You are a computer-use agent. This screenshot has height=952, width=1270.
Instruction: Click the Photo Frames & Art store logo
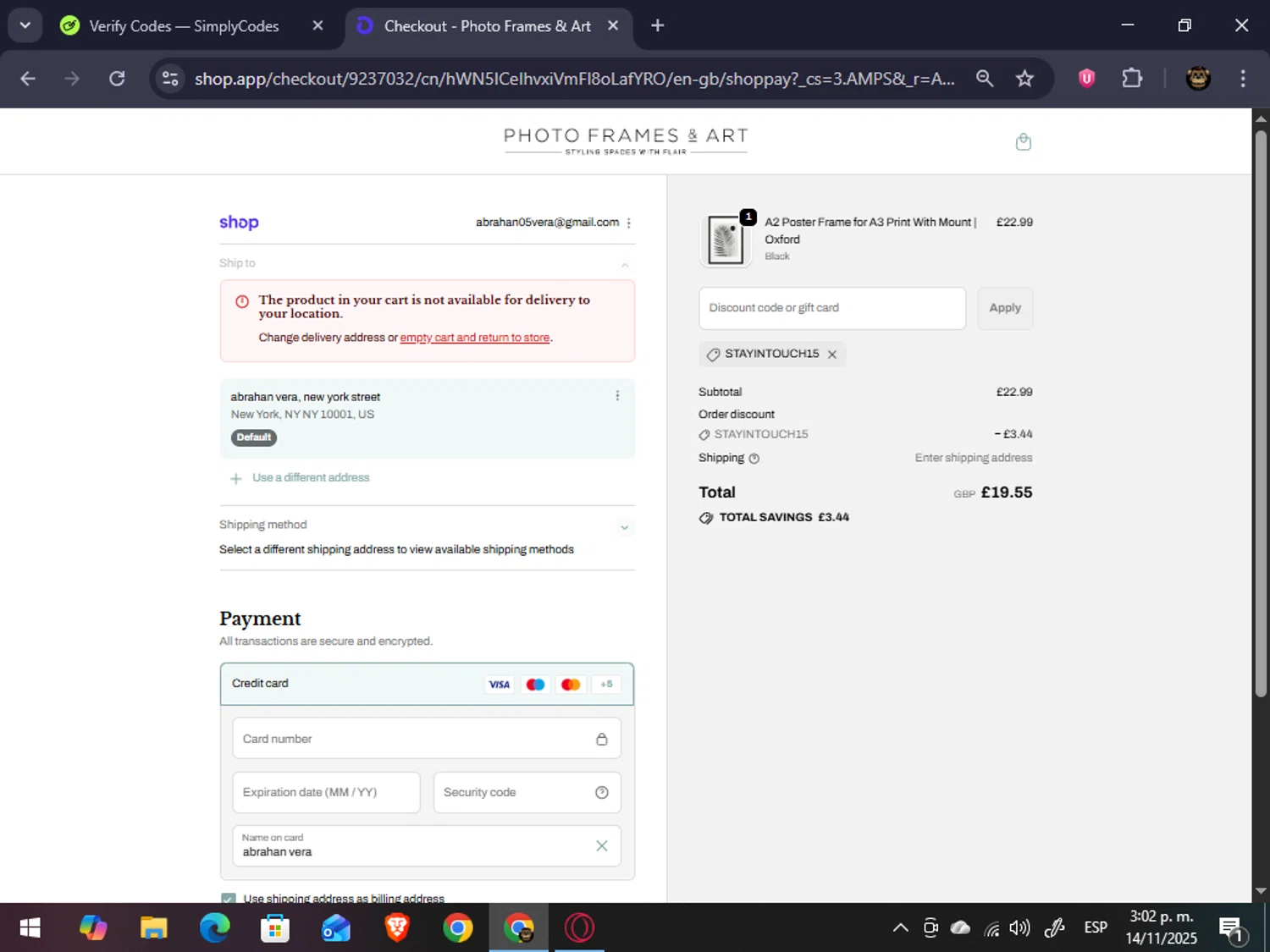coord(626,140)
